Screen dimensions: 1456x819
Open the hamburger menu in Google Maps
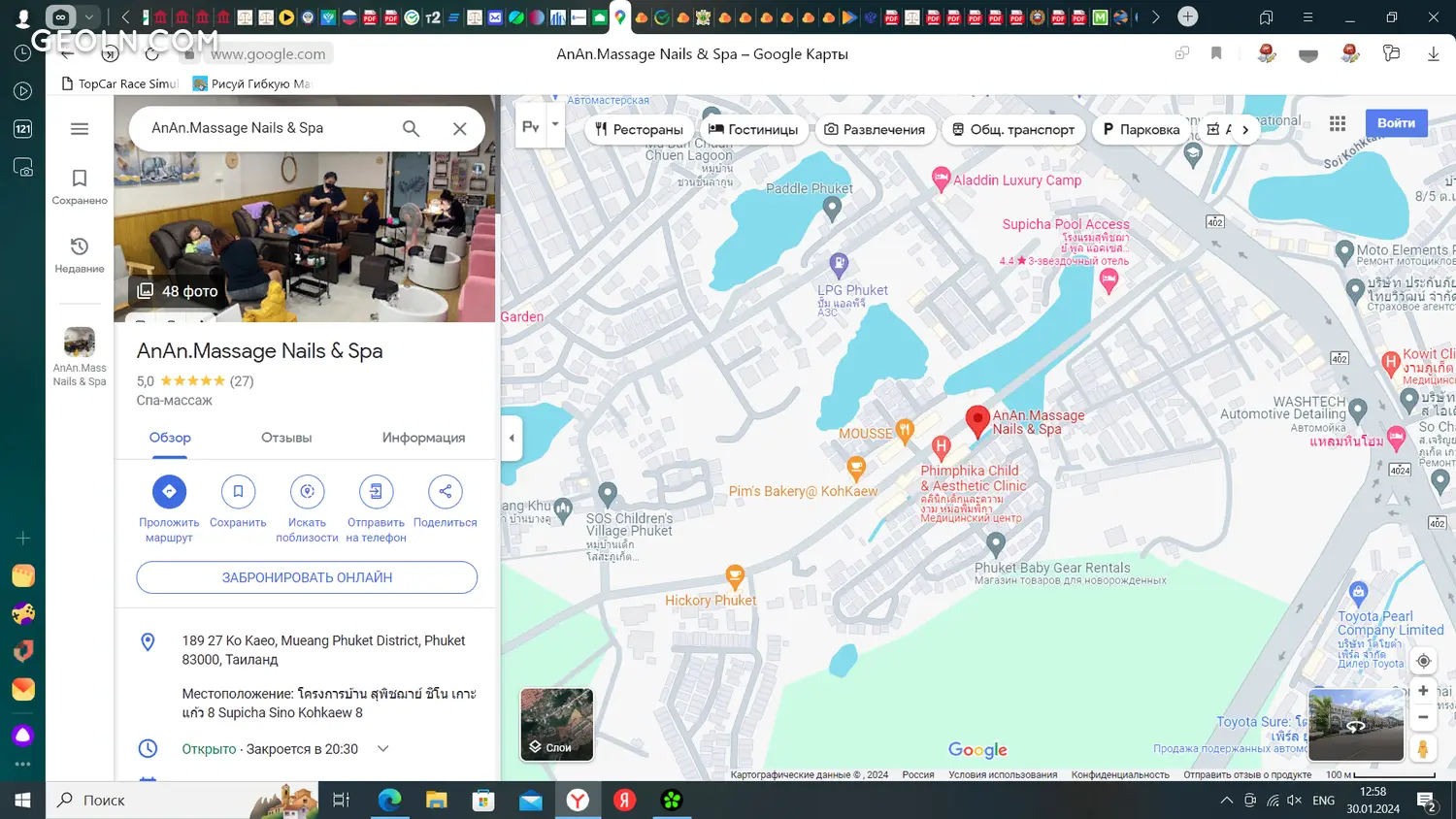coord(80,129)
